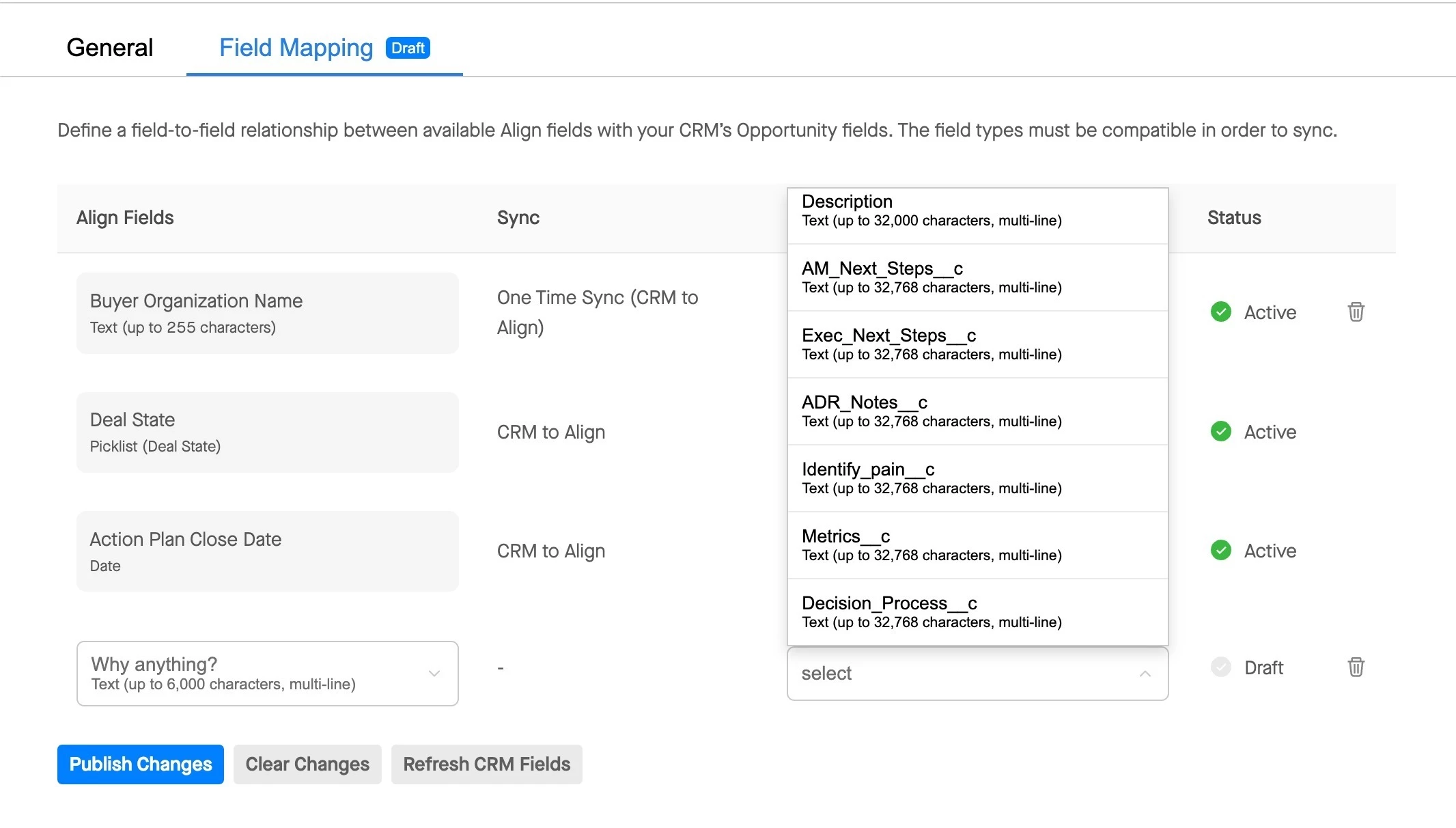Click the grey Draft status icon
The width and height of the screenshot is (1456, 828).
tap(1220, 667)
